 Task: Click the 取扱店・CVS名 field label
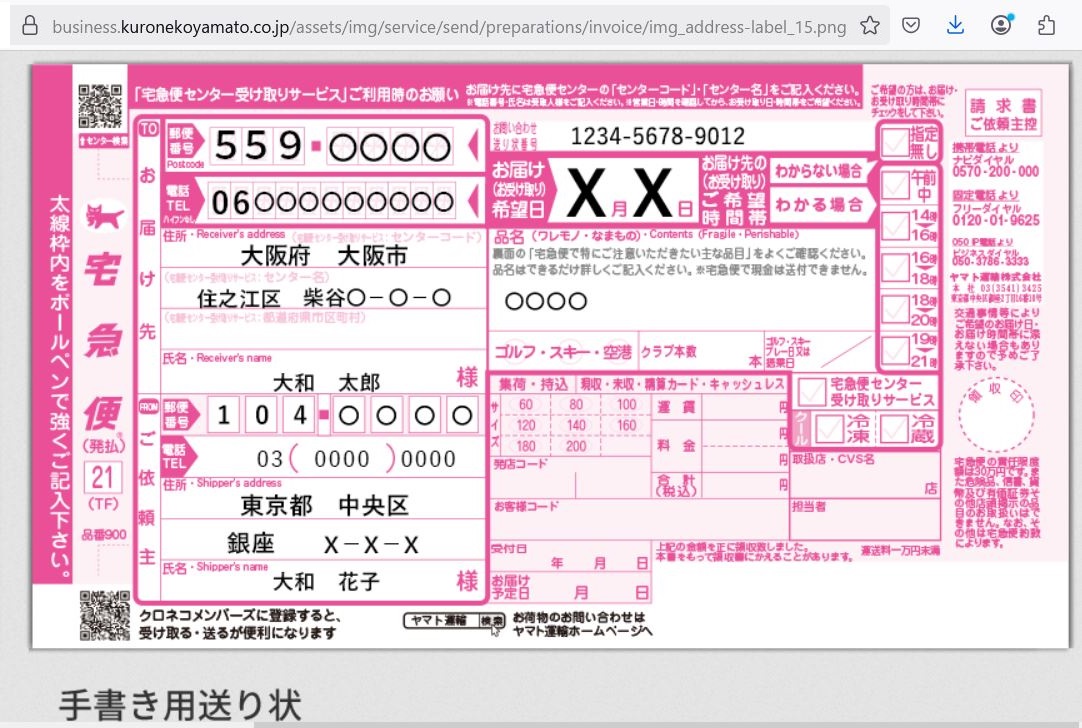click(x=833, y=459)
